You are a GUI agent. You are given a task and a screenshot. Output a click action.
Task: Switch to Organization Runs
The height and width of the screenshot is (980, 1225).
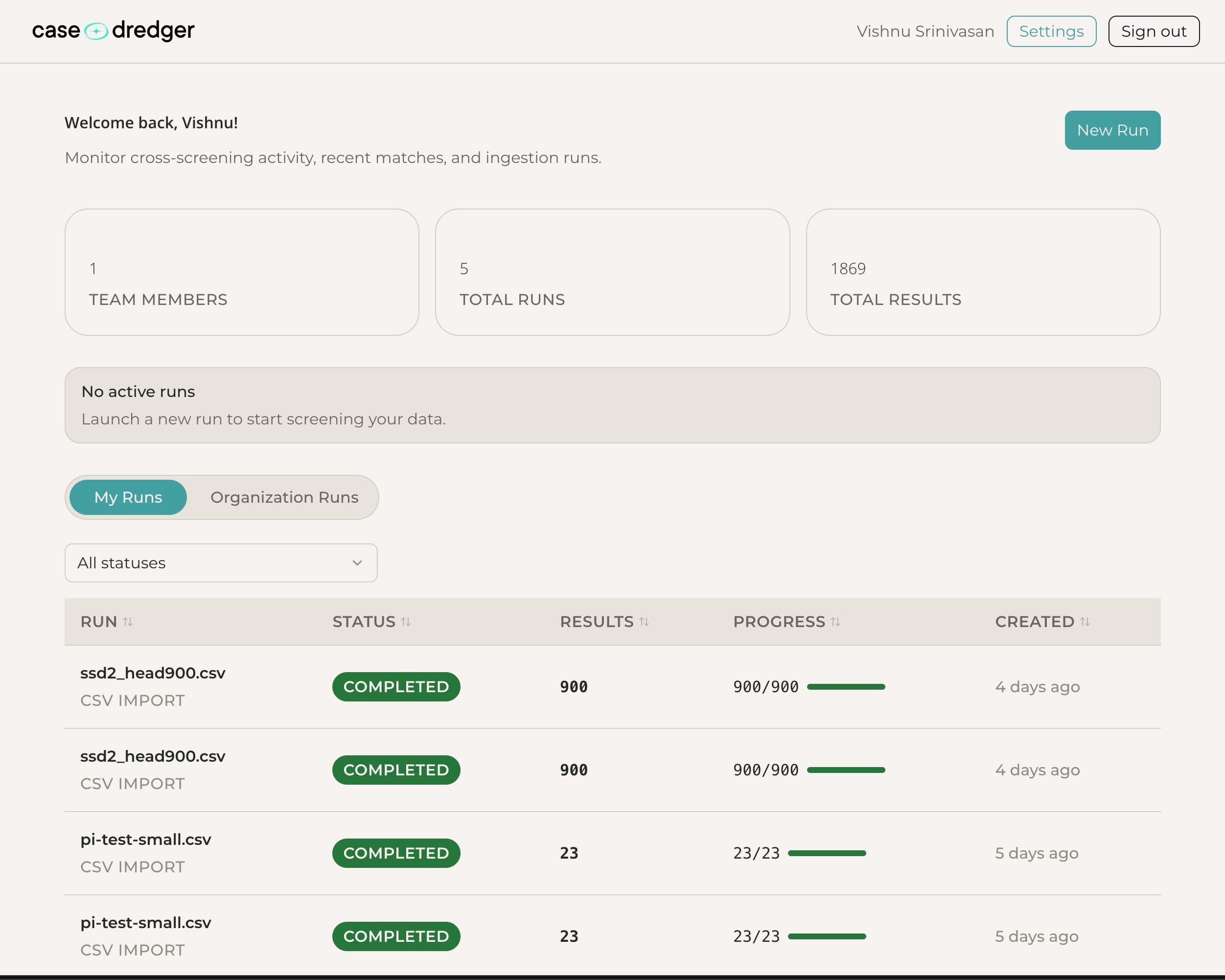[x=284, y=497]
